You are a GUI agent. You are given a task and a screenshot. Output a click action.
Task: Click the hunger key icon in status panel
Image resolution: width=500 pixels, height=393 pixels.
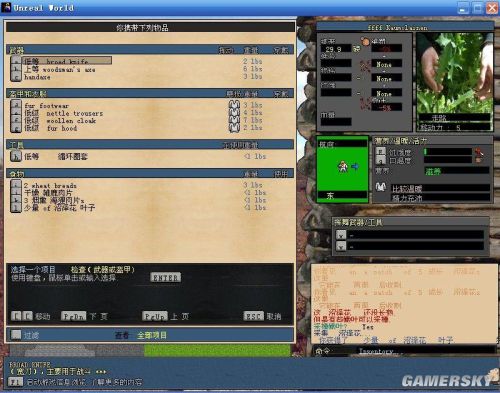pos(380,152)
